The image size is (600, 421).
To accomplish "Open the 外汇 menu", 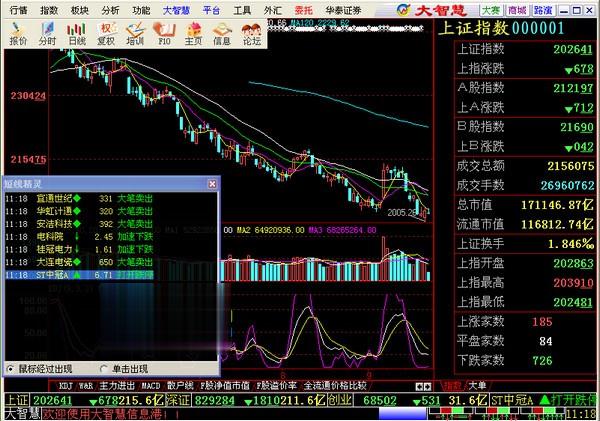I will 273,10.
